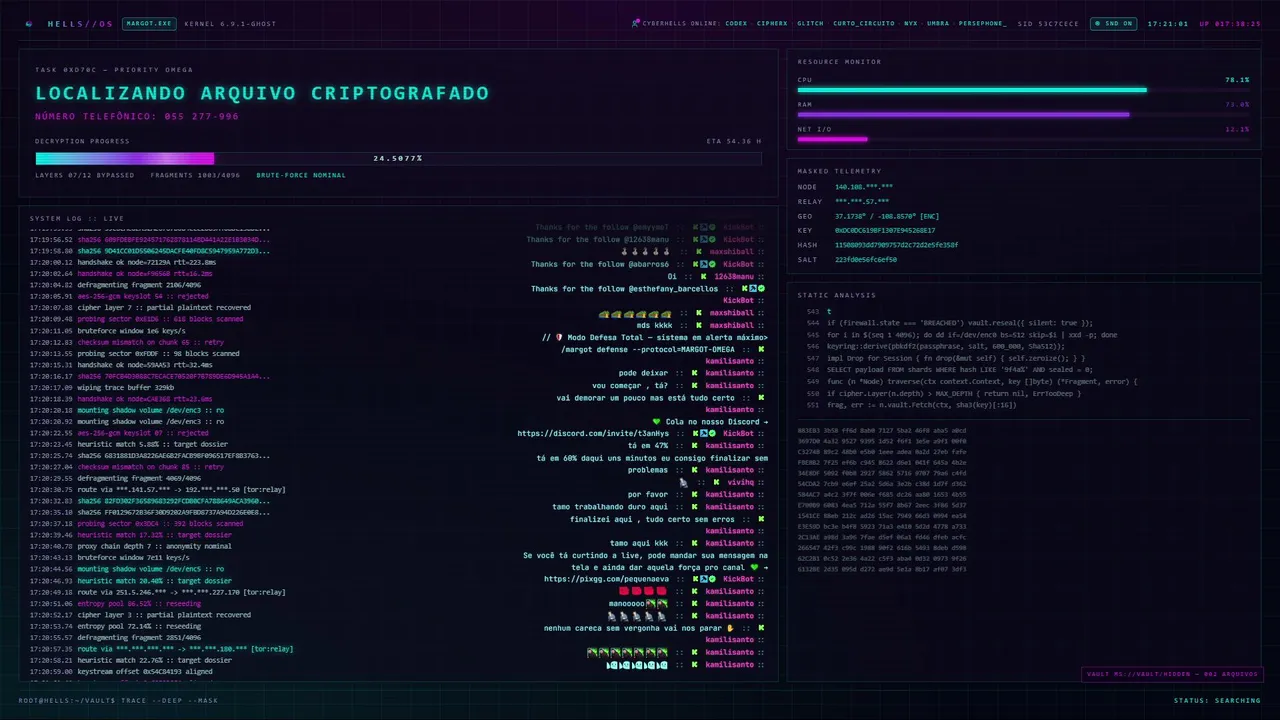The image size is (1280, 720).
Task: Click the CPU usage bar
Action: tap(1023, 90)
